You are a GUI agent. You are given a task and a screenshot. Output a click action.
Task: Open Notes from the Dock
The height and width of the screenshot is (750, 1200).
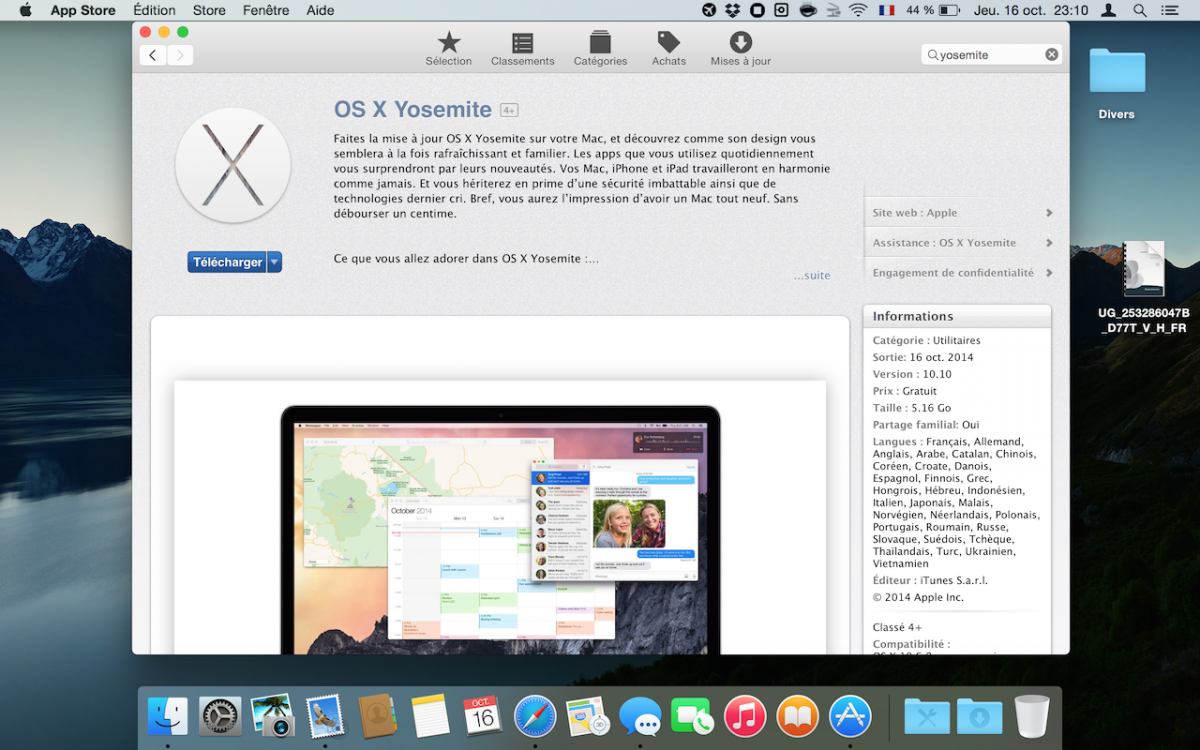coord(430,716)
